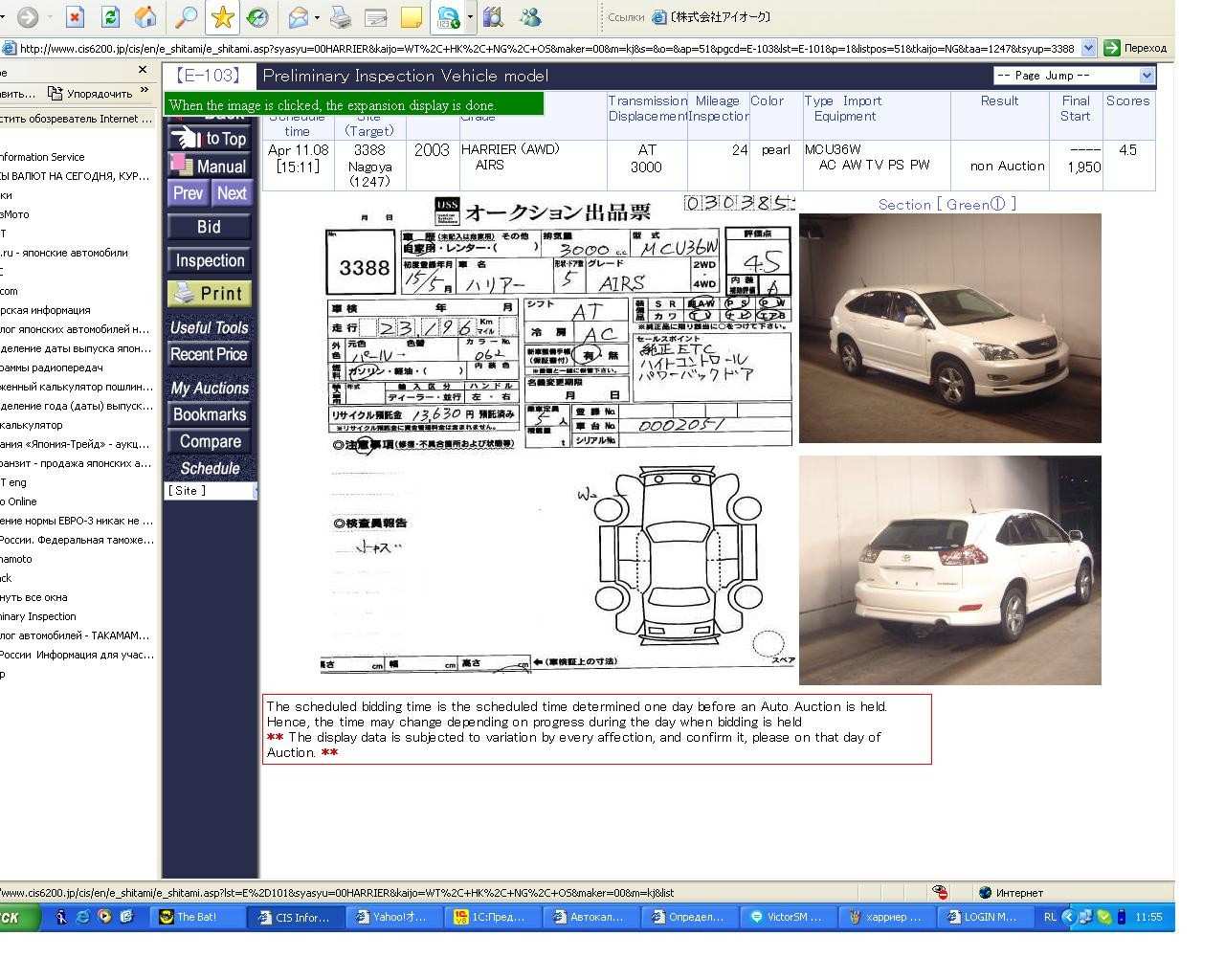Open the [ Site ] dropdown in sidebar
This screenshot has height=980, width=1225.
[212, 491]
